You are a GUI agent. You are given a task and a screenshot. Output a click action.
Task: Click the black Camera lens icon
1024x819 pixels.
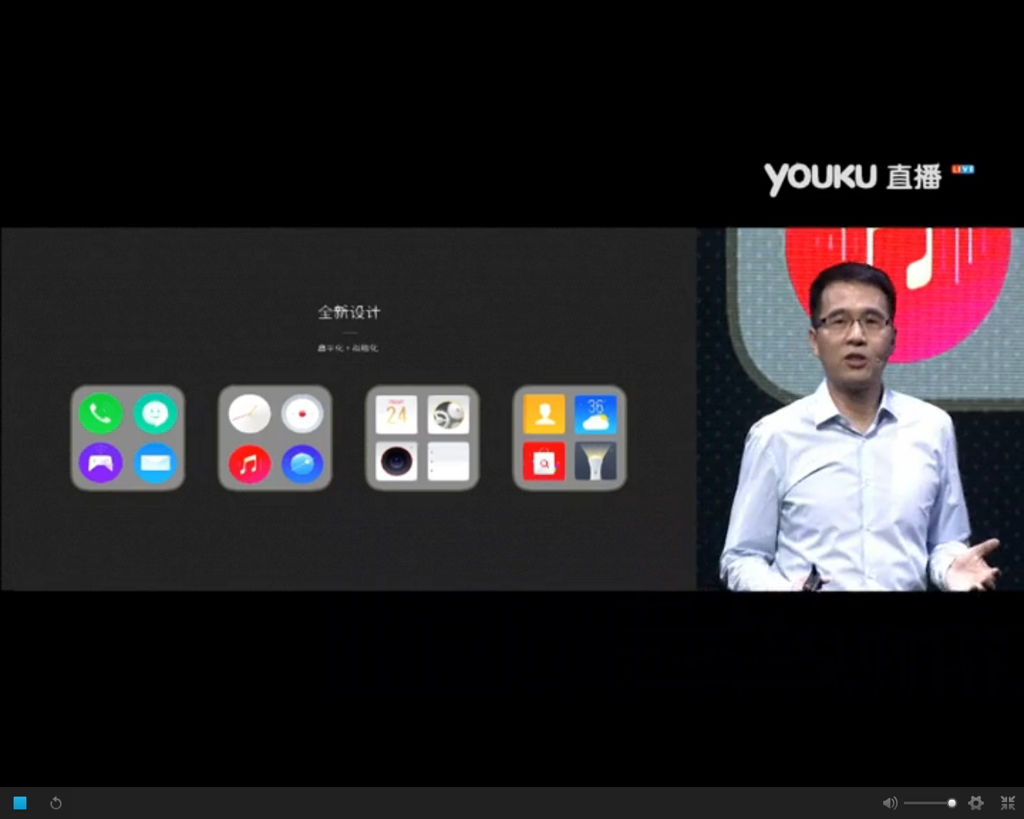tap(396, 462)
